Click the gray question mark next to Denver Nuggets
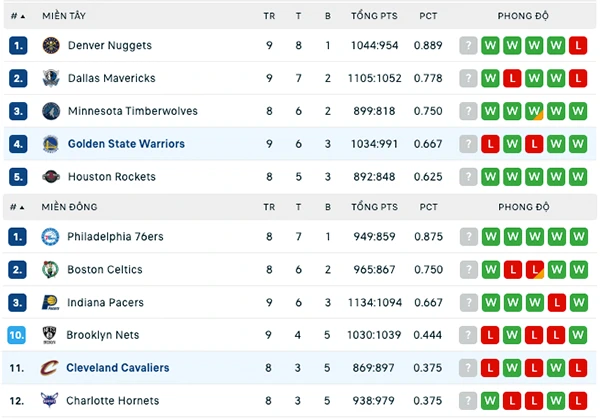 pos(468,46)
